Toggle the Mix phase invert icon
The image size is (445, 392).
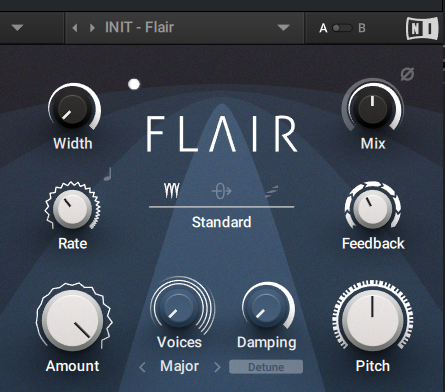407,74
